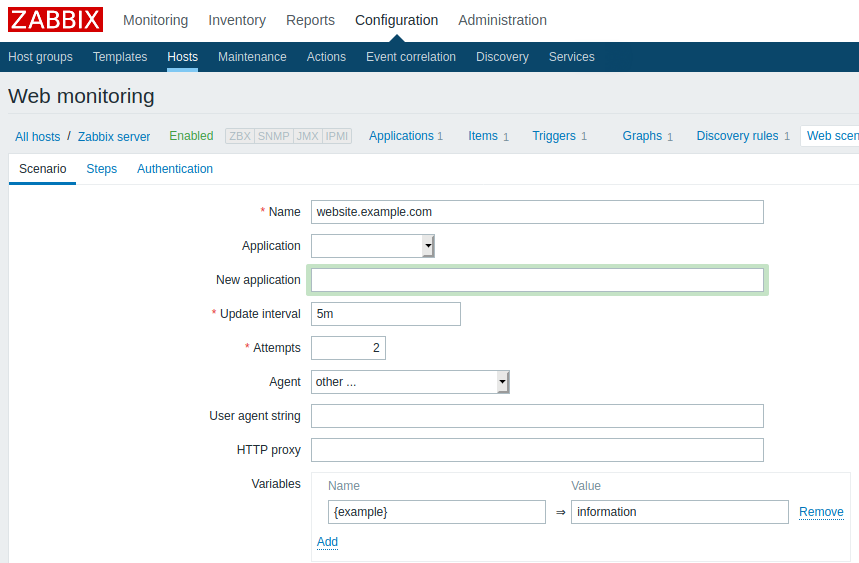Open the Configuration menu

(x=397, y=20)
